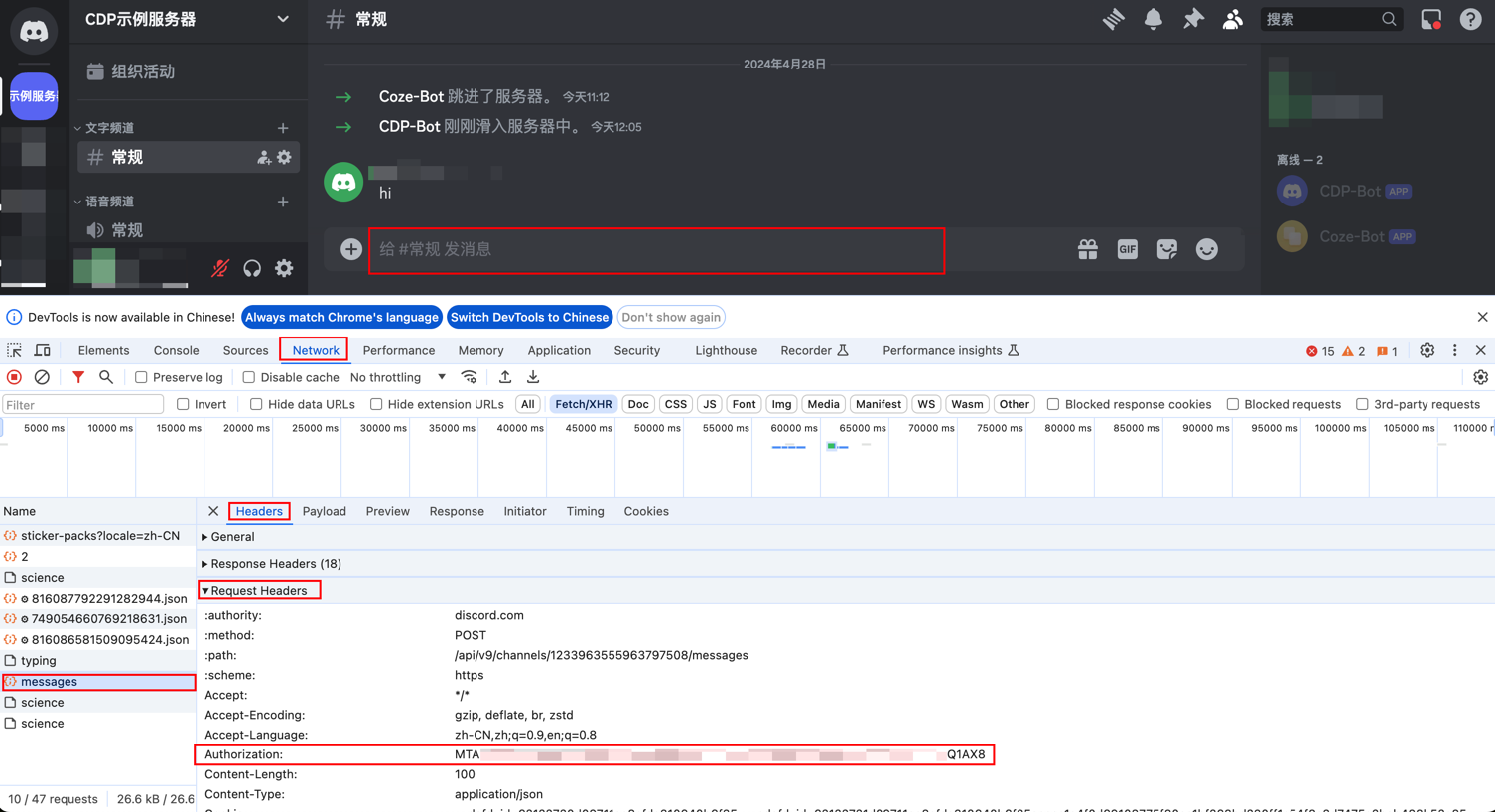Activate the DevTools inspect element tool
The height and width of the screenshot is (812, 1495).
point(15,350)
